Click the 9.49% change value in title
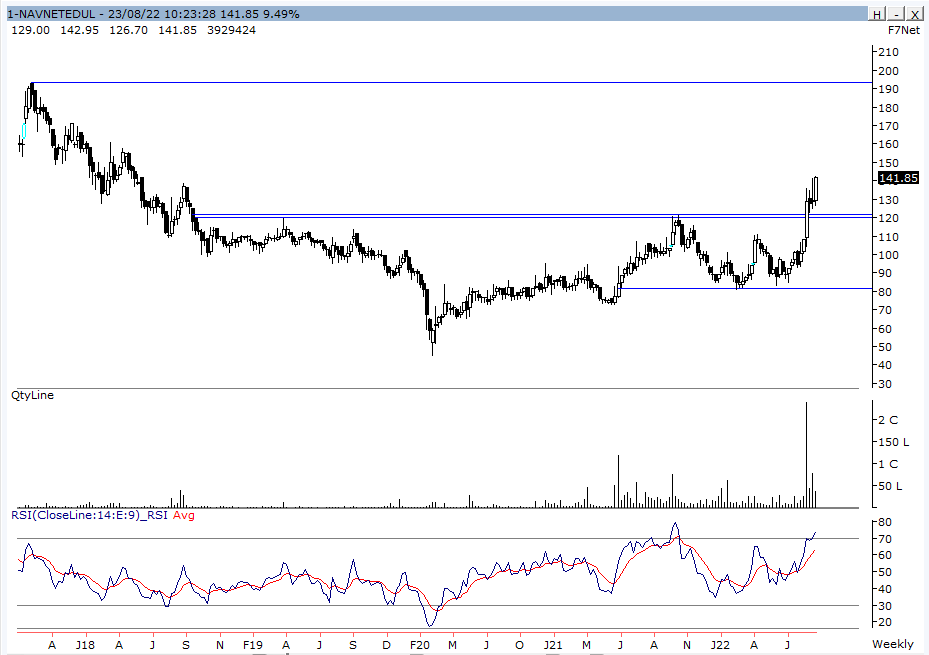 pyautogui.click(x=281, y=14)
